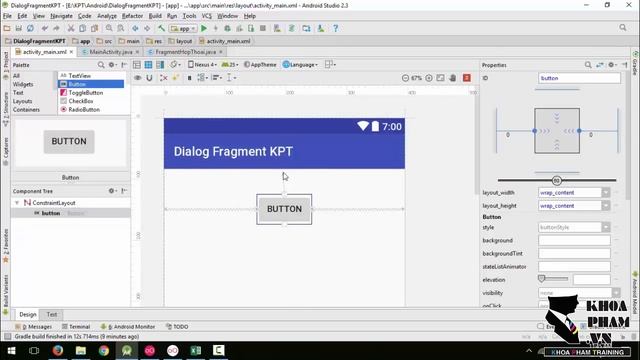640x360 pixels.
Task: Click the Synchronize refresh icon in toolbar
Action: tap(30, 28)
